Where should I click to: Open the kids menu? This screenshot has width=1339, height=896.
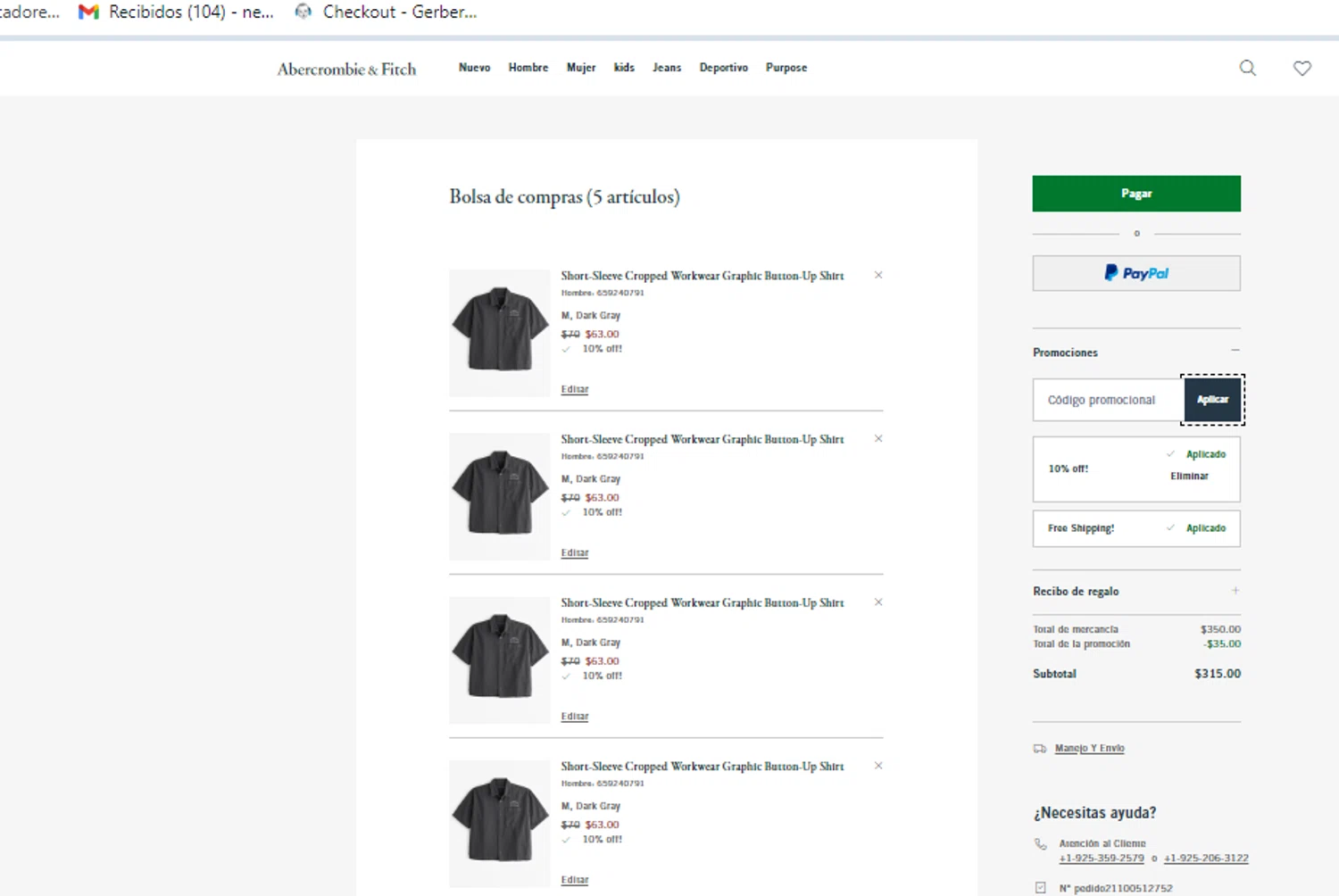pyautogui.click(x=624, y=68)
